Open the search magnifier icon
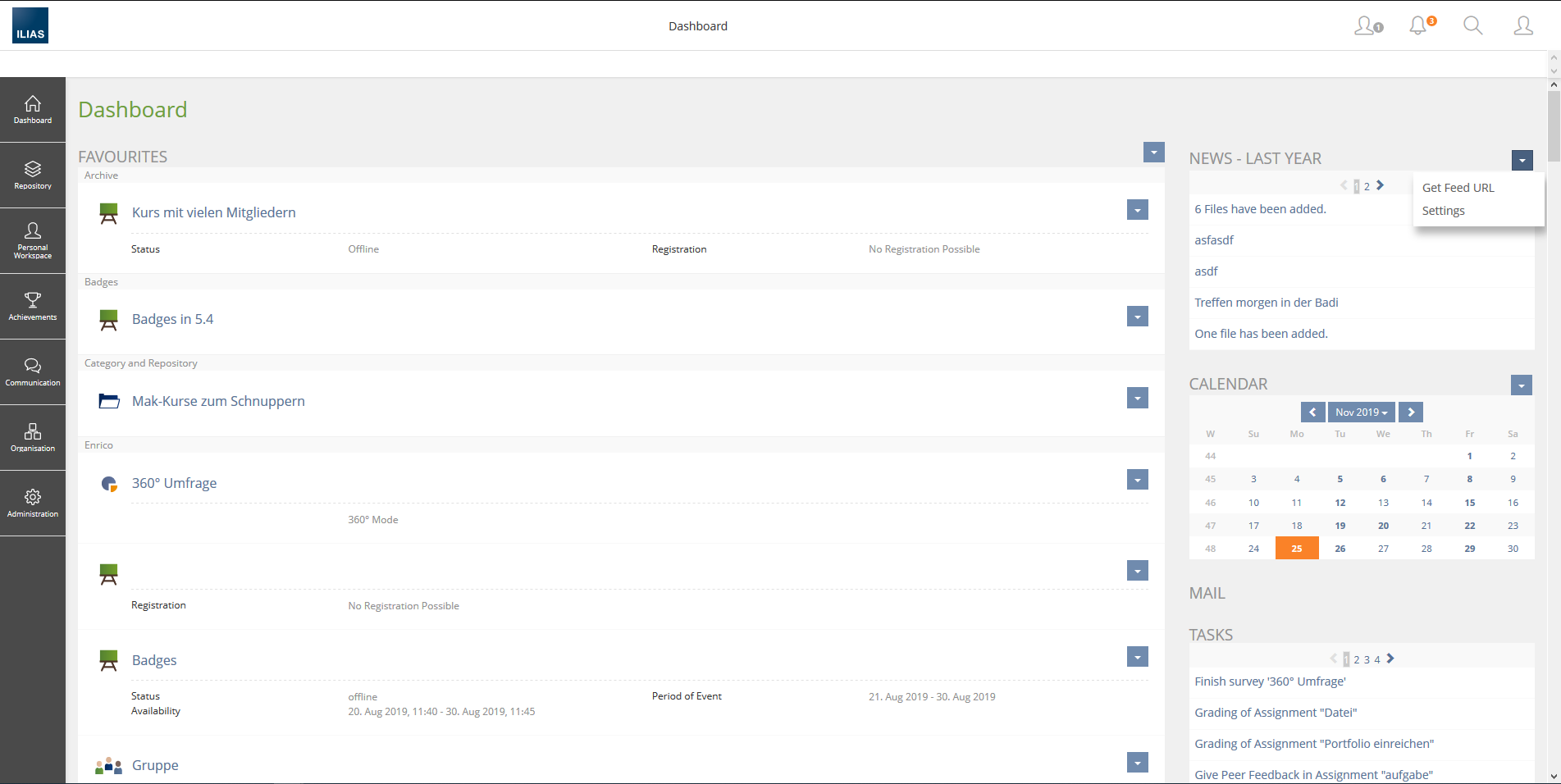 click(x=1472, y=26)
